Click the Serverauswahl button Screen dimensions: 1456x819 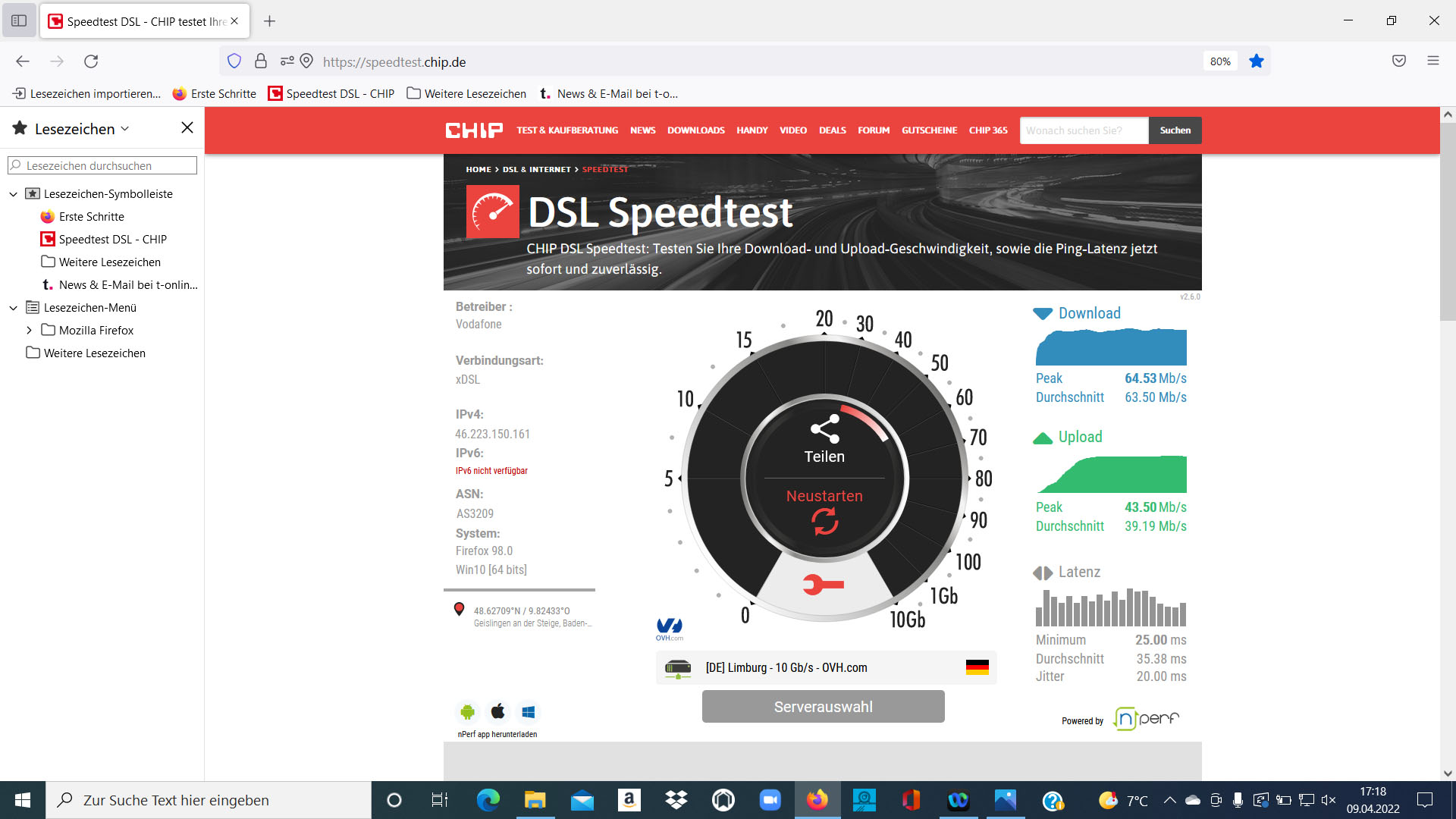(823, 707)
